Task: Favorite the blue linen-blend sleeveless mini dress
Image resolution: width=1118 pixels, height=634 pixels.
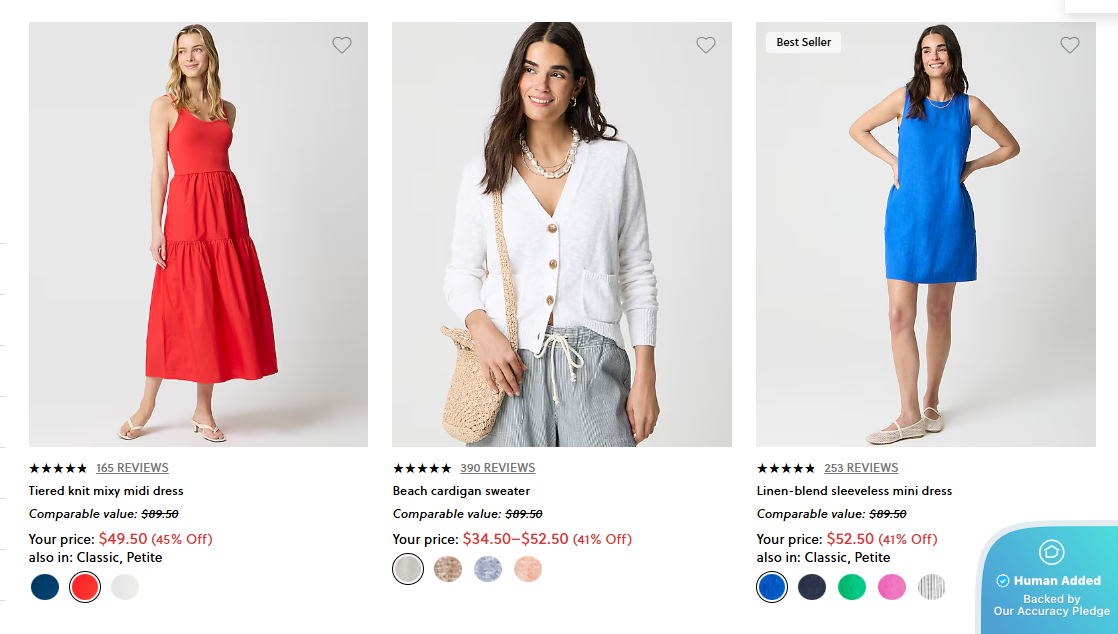Action: [x=1069, y=45]
